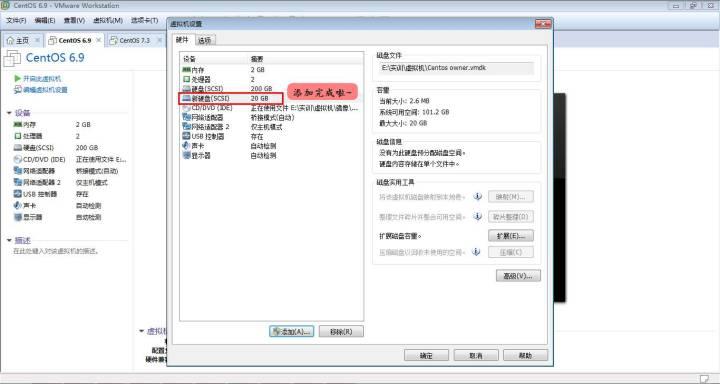Open the 虚拟机(M) menu
The image size is (720, 384).
(x=107, y=21)
